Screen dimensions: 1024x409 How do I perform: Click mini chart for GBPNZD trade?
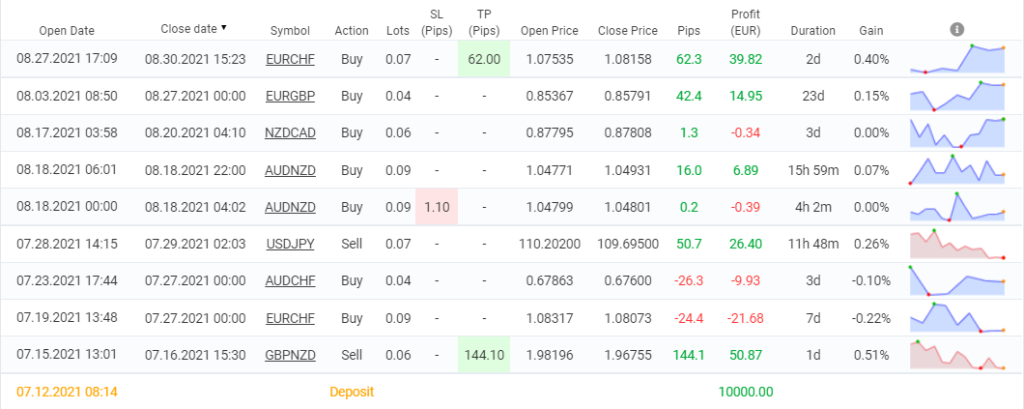pos(957,355)
